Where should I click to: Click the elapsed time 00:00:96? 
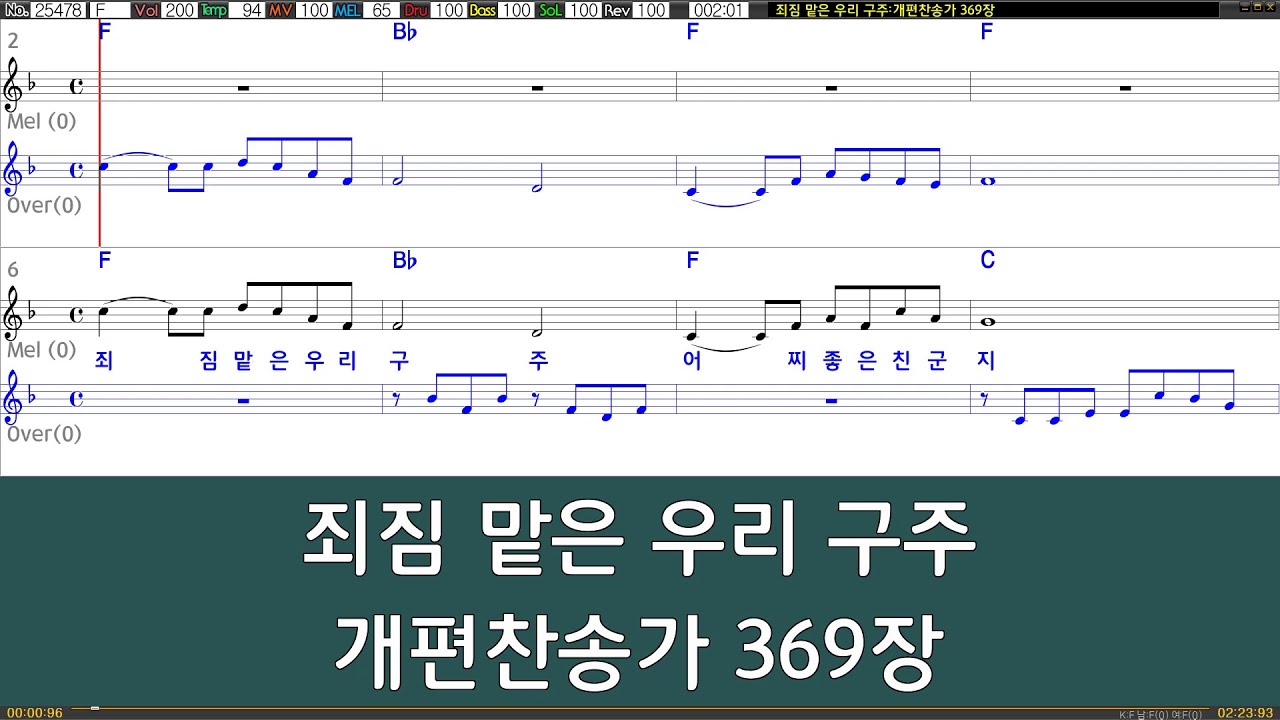click(34, 713)
